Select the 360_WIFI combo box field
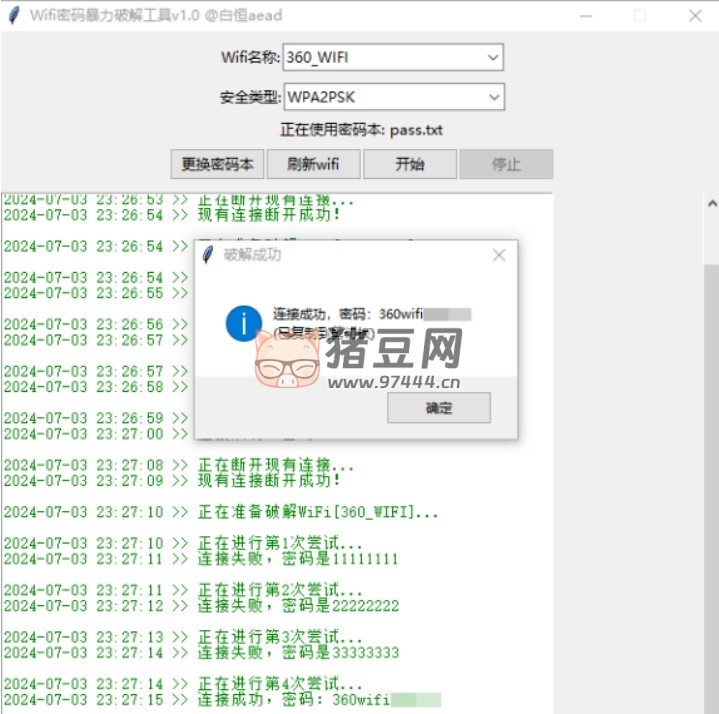719x714 pixels. coord(382,58)
